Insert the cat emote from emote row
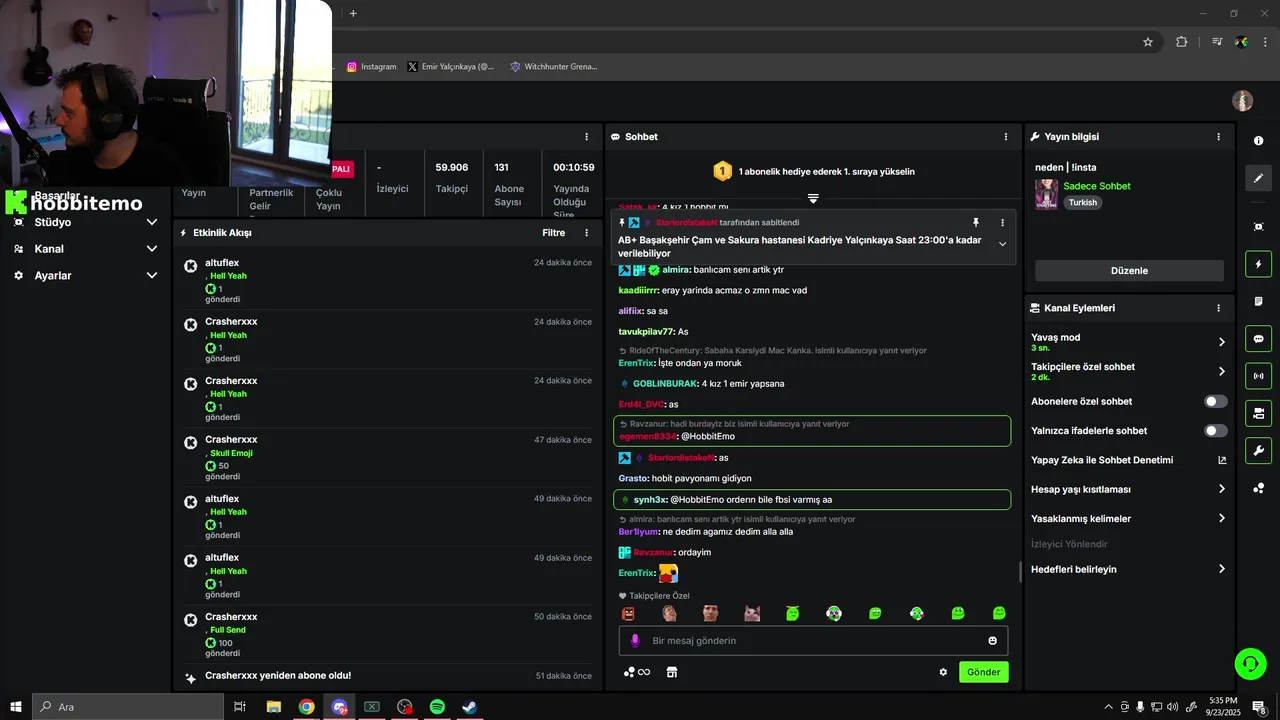The width and height of the screenshot is (1280, 720). [751, 613]
